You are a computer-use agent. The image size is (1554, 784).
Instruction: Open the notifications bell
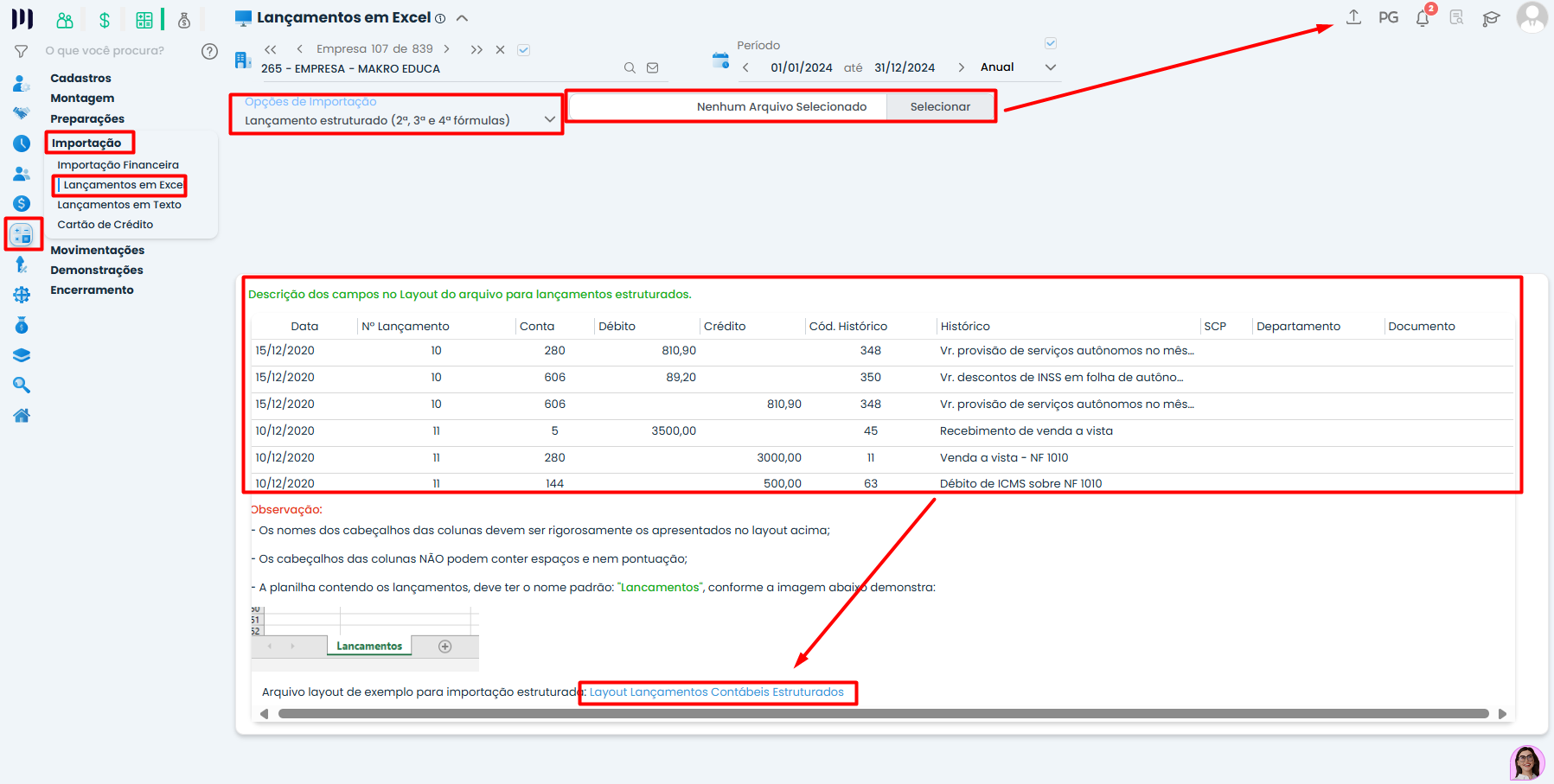1423,18
